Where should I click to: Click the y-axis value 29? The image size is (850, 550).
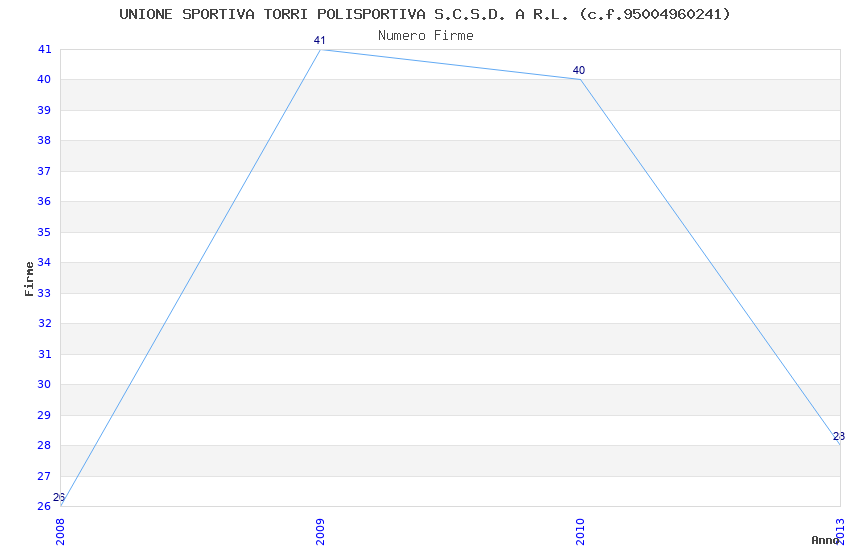click(x=44, y=415)
